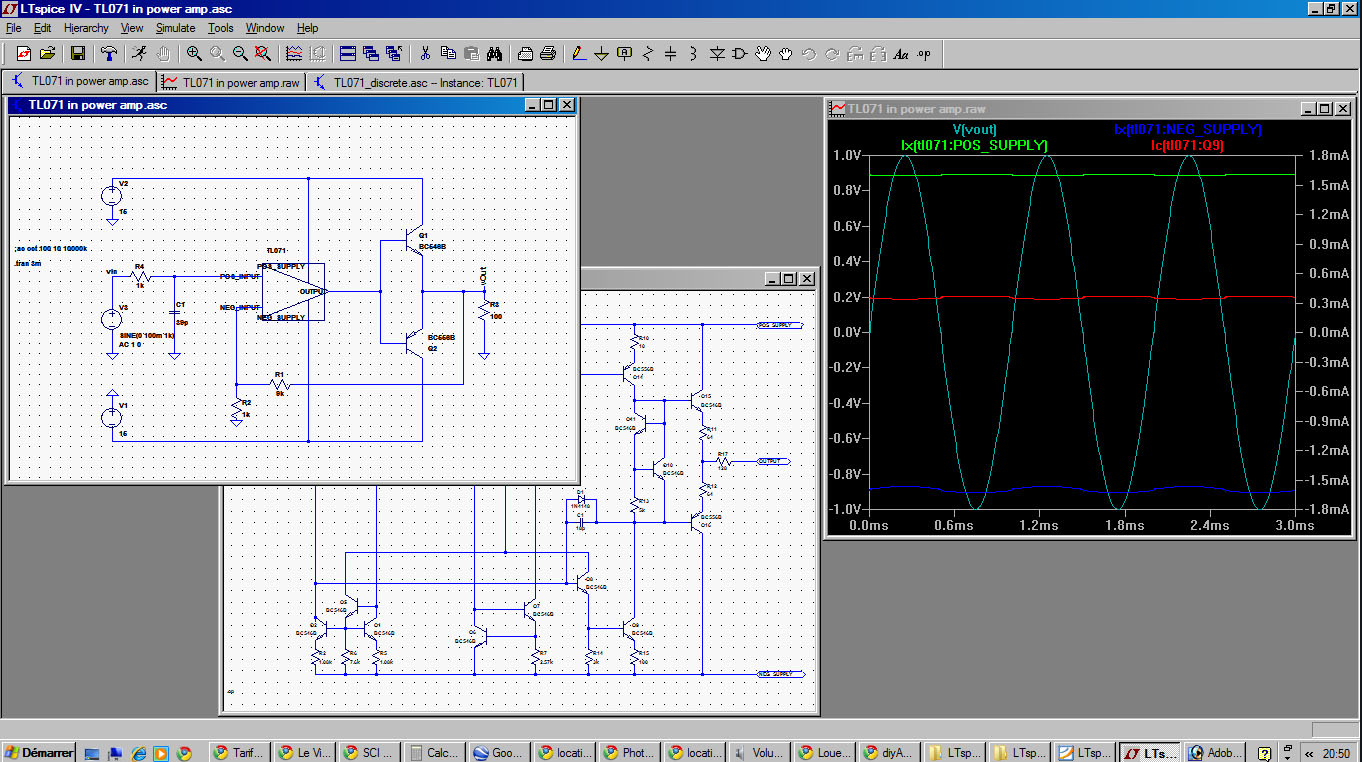The height and width of the screenshot is (762, 1362).
Task: Halt the simulation with the hand icon
Action: [163, 53]
